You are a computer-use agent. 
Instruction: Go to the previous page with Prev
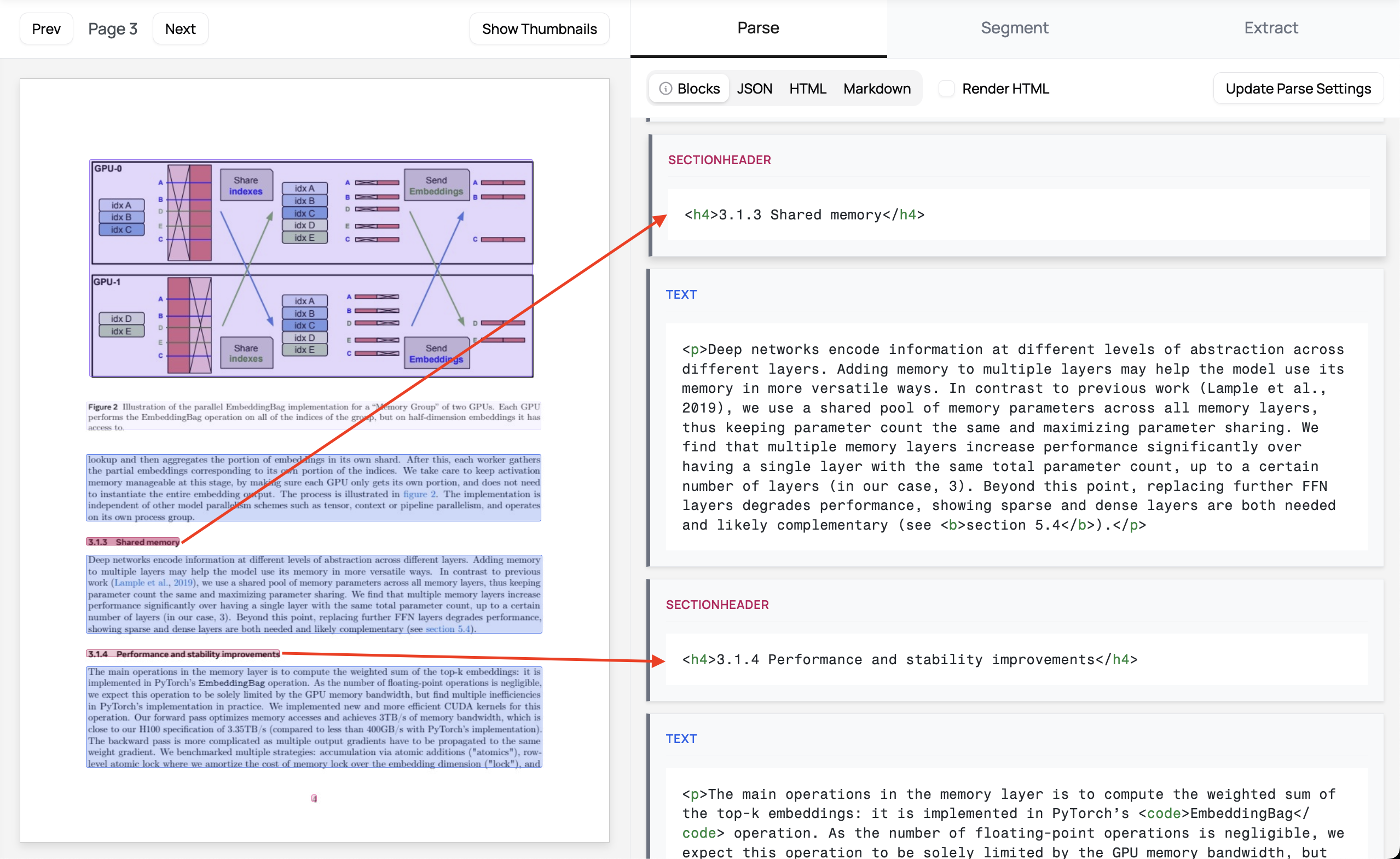pos(46,29)
